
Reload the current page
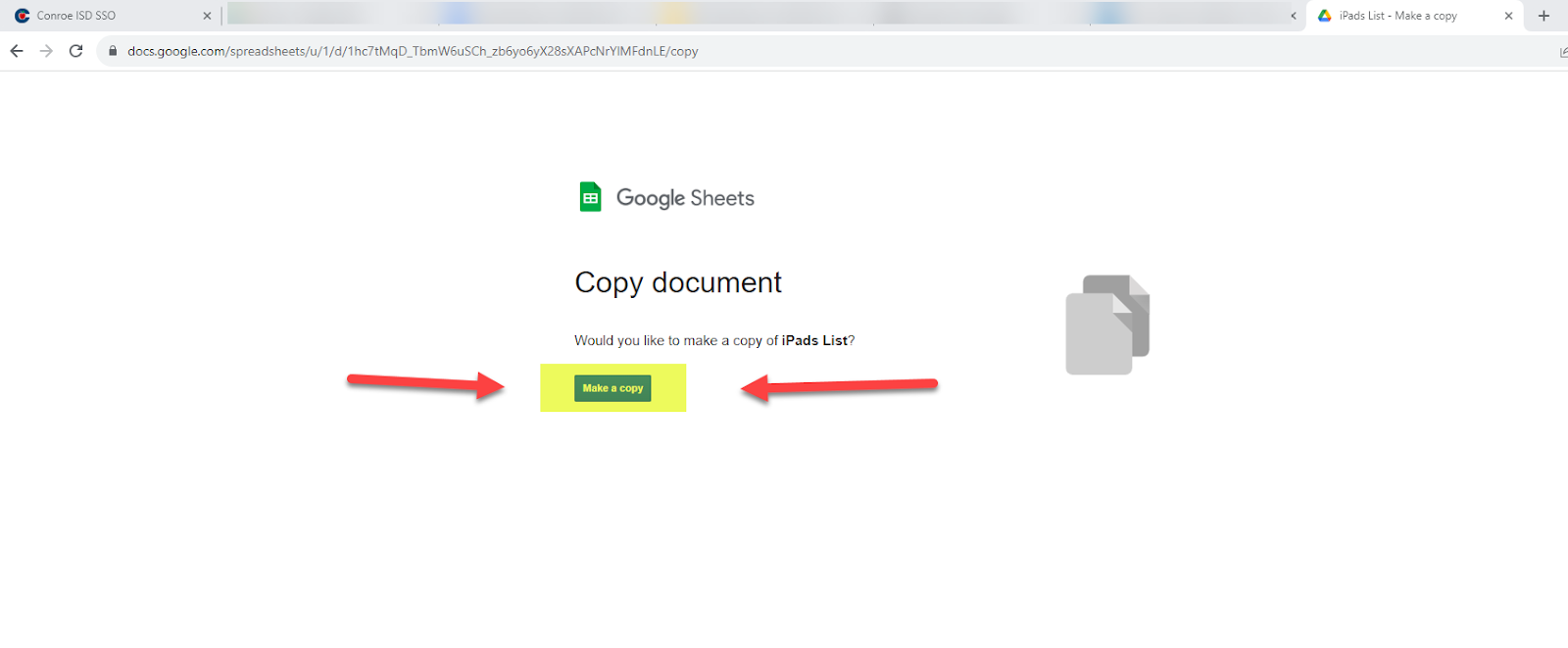(x=76, y=51)
